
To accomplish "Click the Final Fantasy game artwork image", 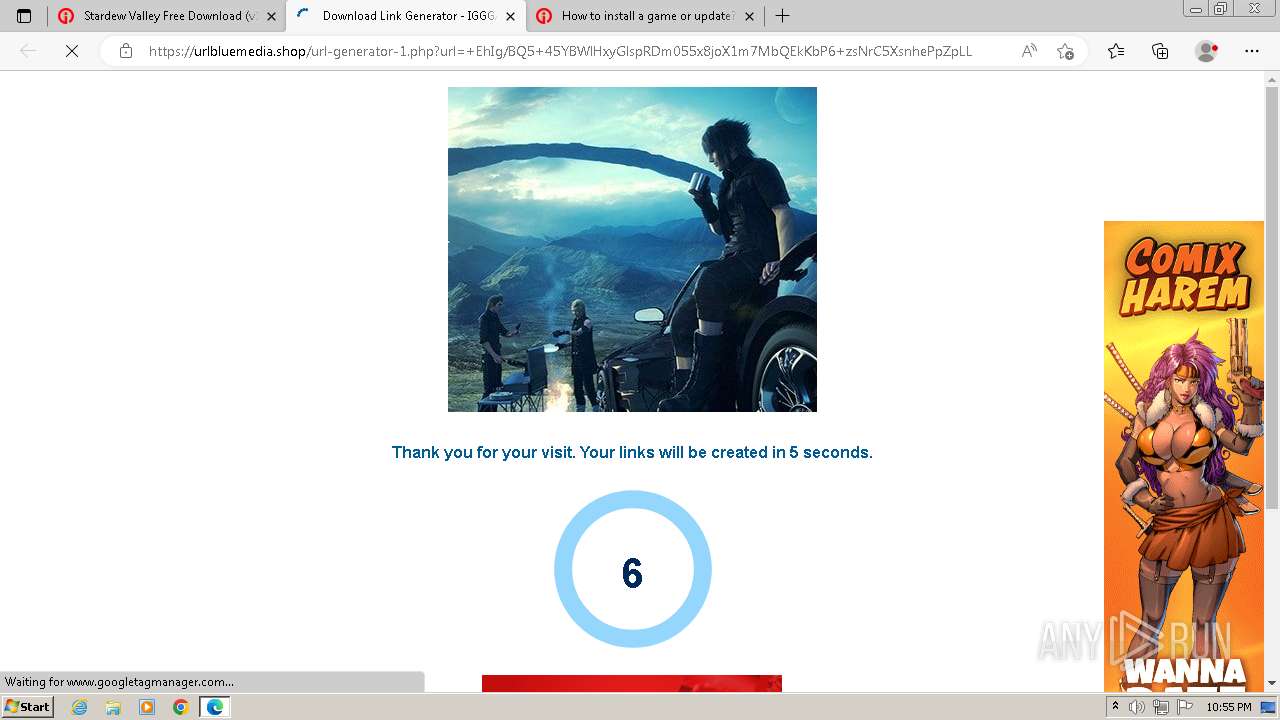I will [x=632, y=249].
